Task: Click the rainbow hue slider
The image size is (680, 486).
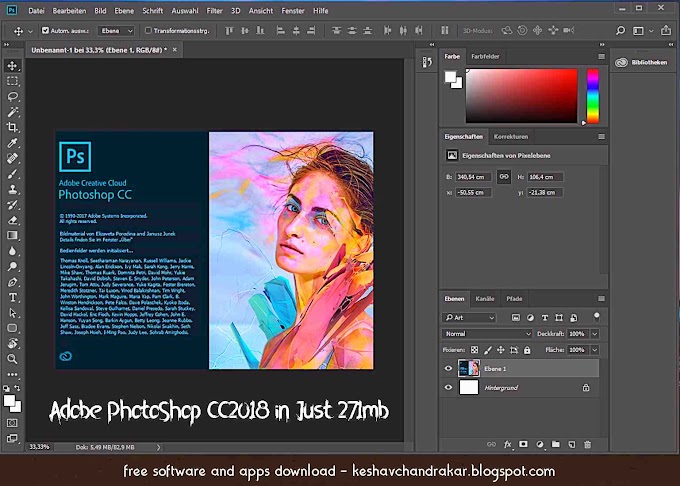Action: click(x=592, y=96)
